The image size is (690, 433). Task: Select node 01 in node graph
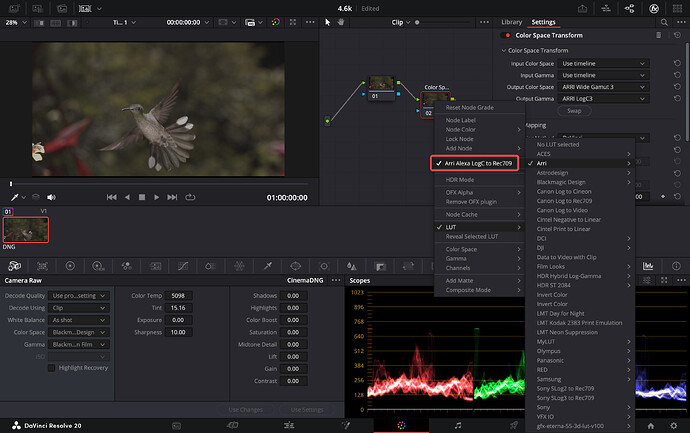click(x=381, y=88)
